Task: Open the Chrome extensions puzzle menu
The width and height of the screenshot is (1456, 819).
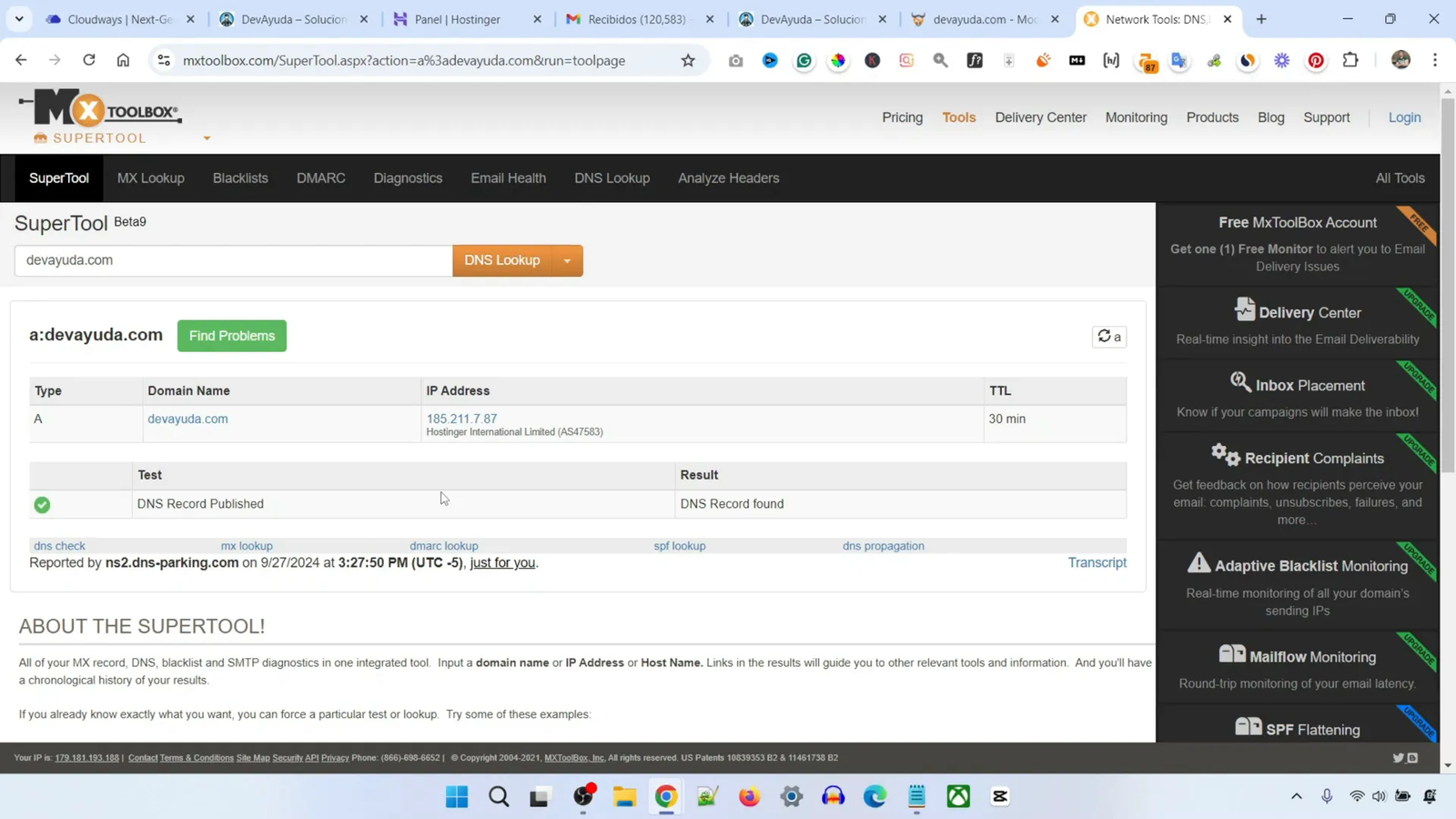Action: tap(1350, 60)
